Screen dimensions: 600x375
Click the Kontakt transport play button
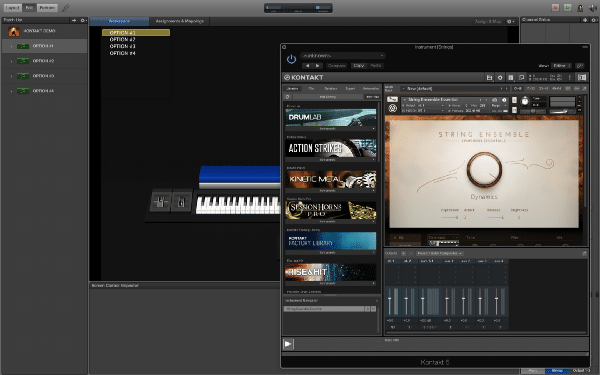pyautogui.click(x=288, y=344)
